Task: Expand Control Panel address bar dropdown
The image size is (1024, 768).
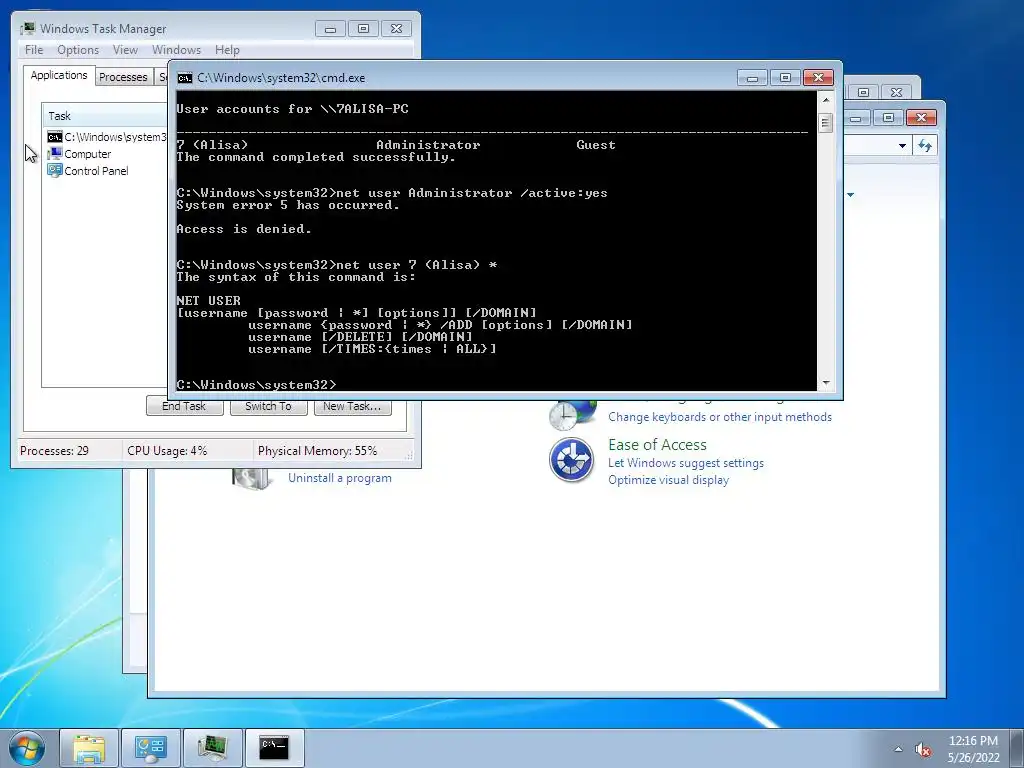Action: tap(902, 146)
